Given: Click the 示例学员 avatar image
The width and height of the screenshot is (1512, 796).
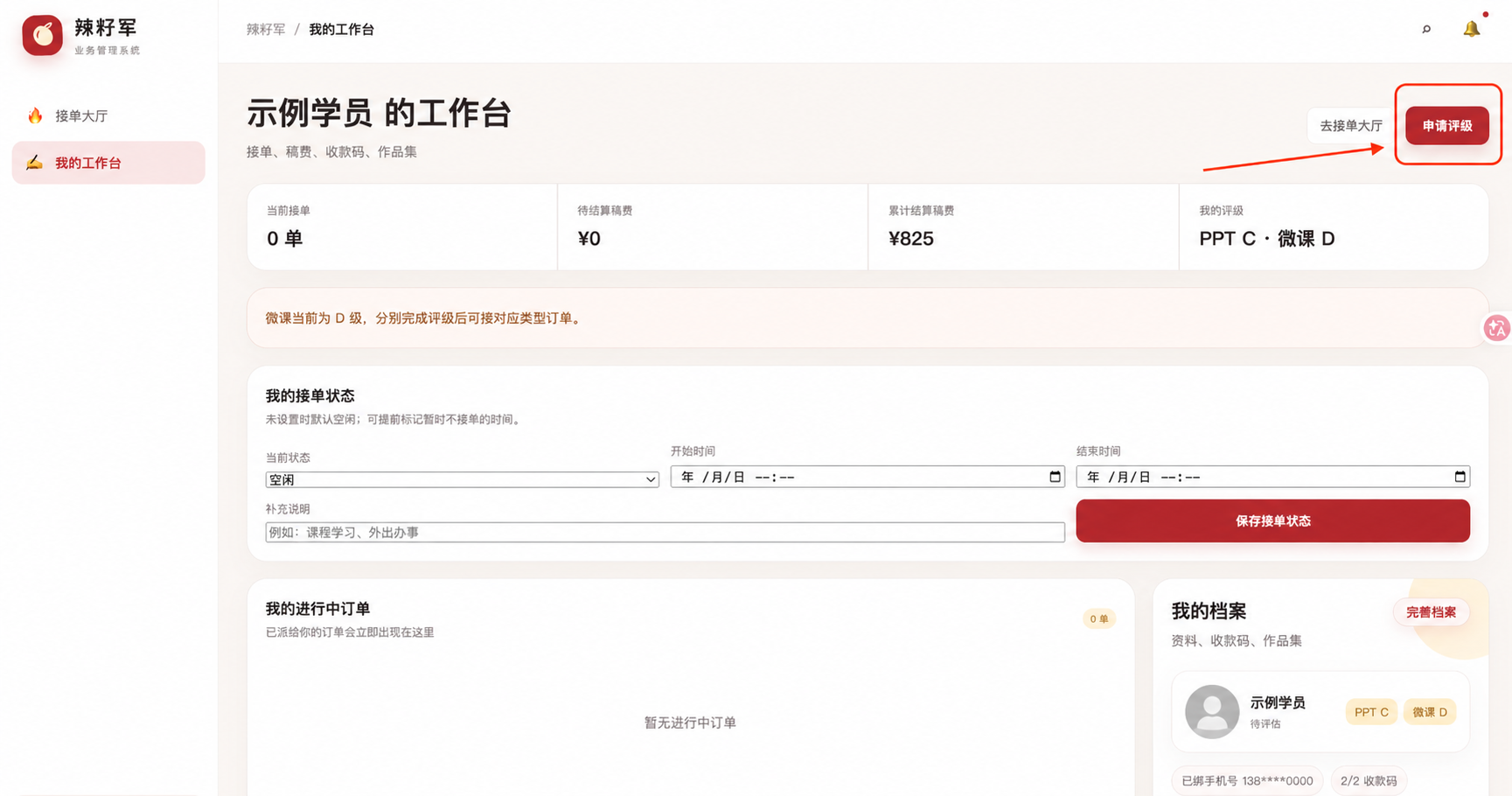Looking at the screenshot, I should point(1211,711).
